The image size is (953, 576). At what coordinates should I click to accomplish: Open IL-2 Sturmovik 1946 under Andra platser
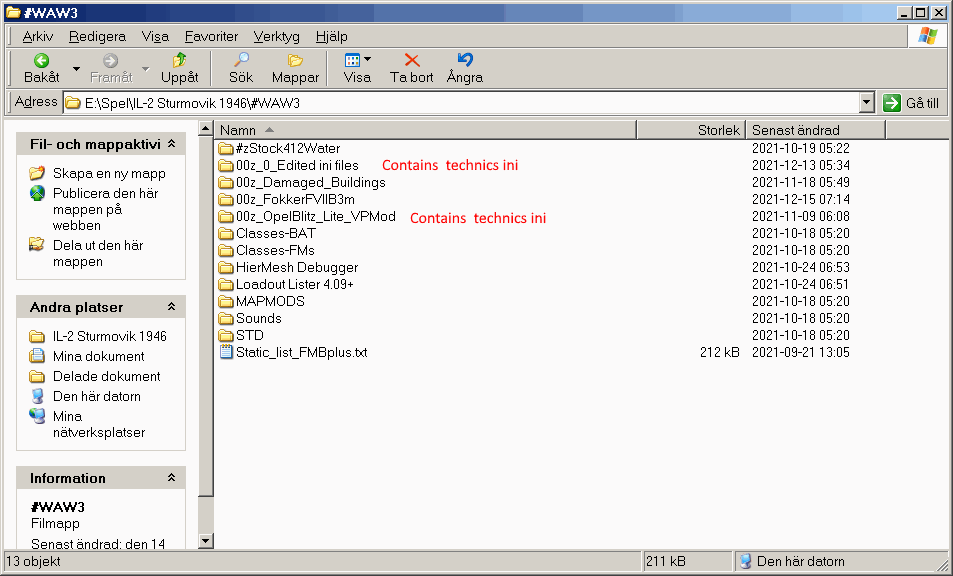[x=109, y=336]
